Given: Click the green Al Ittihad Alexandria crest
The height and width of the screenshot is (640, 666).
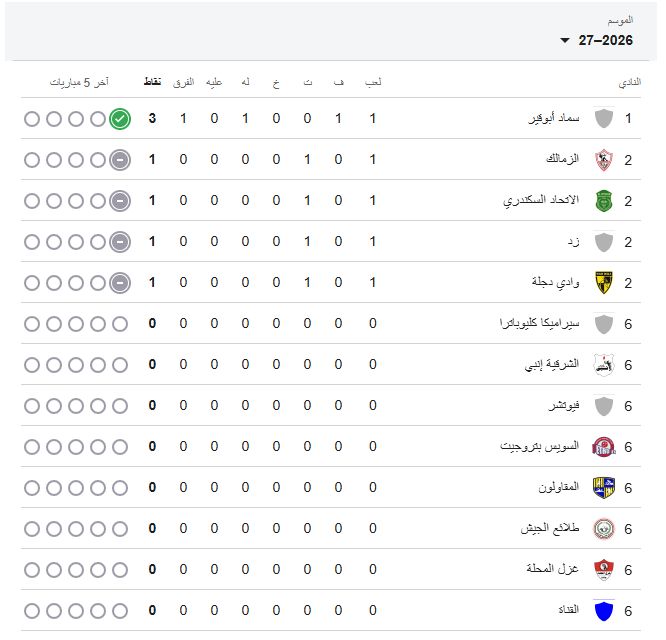Looking at the screenshot, I should [x=604, y=201].
